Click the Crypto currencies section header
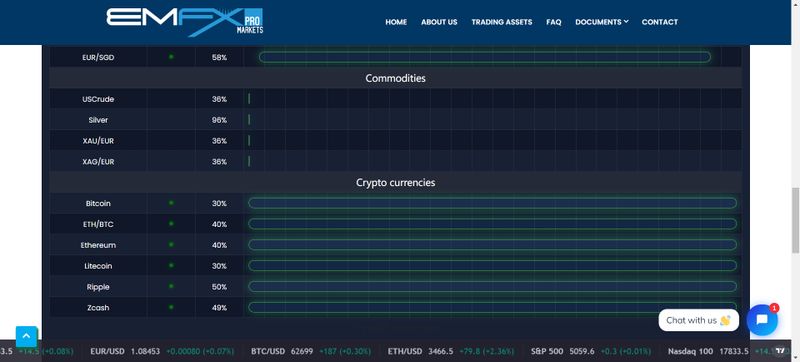 click(395, 183)
